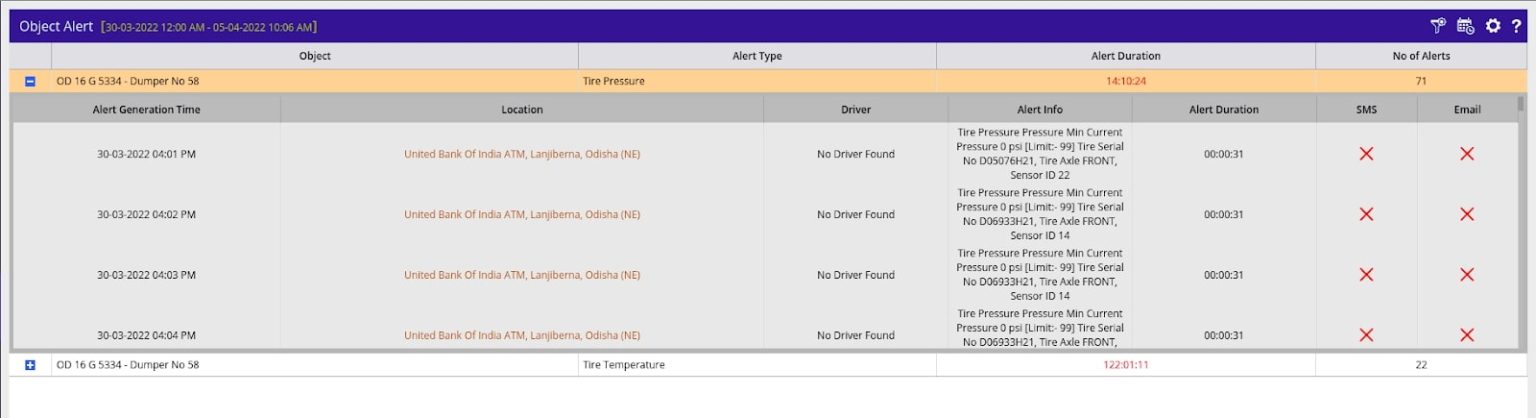Click Email cross icon for 04:01 PM alert

pyautogui.click(x=1467, y=154)
